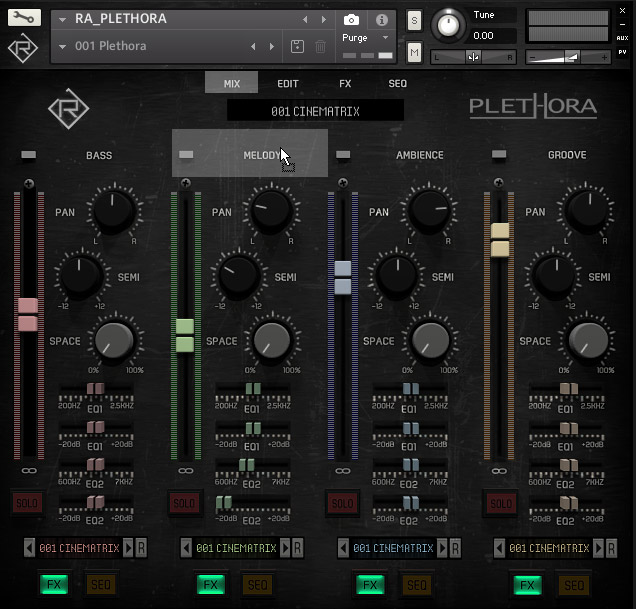The height and width of the screenshot is (609, 636).
Task: Expand the RA_PLETHORA instrument dropdown
Action: point(62,19)
